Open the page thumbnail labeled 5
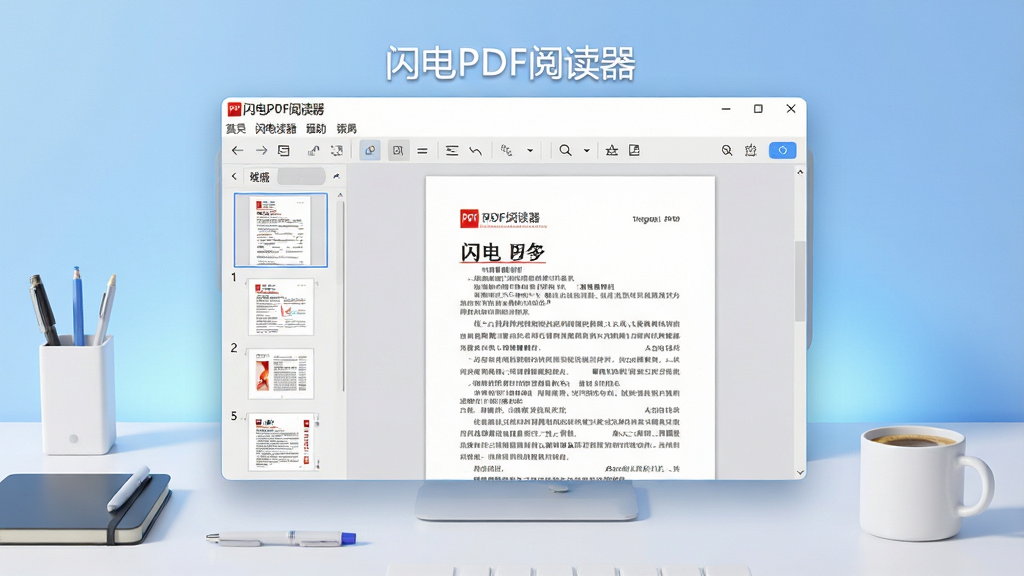The width and height of the screenshot is (1024, 576). pyautogui.click(x=283, y=442)
